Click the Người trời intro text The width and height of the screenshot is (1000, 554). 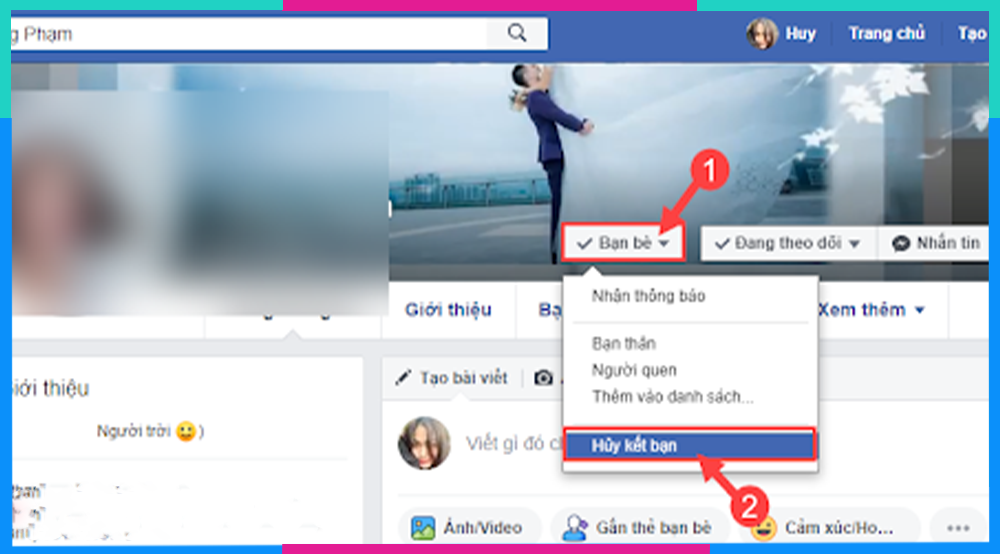point(151,432)
